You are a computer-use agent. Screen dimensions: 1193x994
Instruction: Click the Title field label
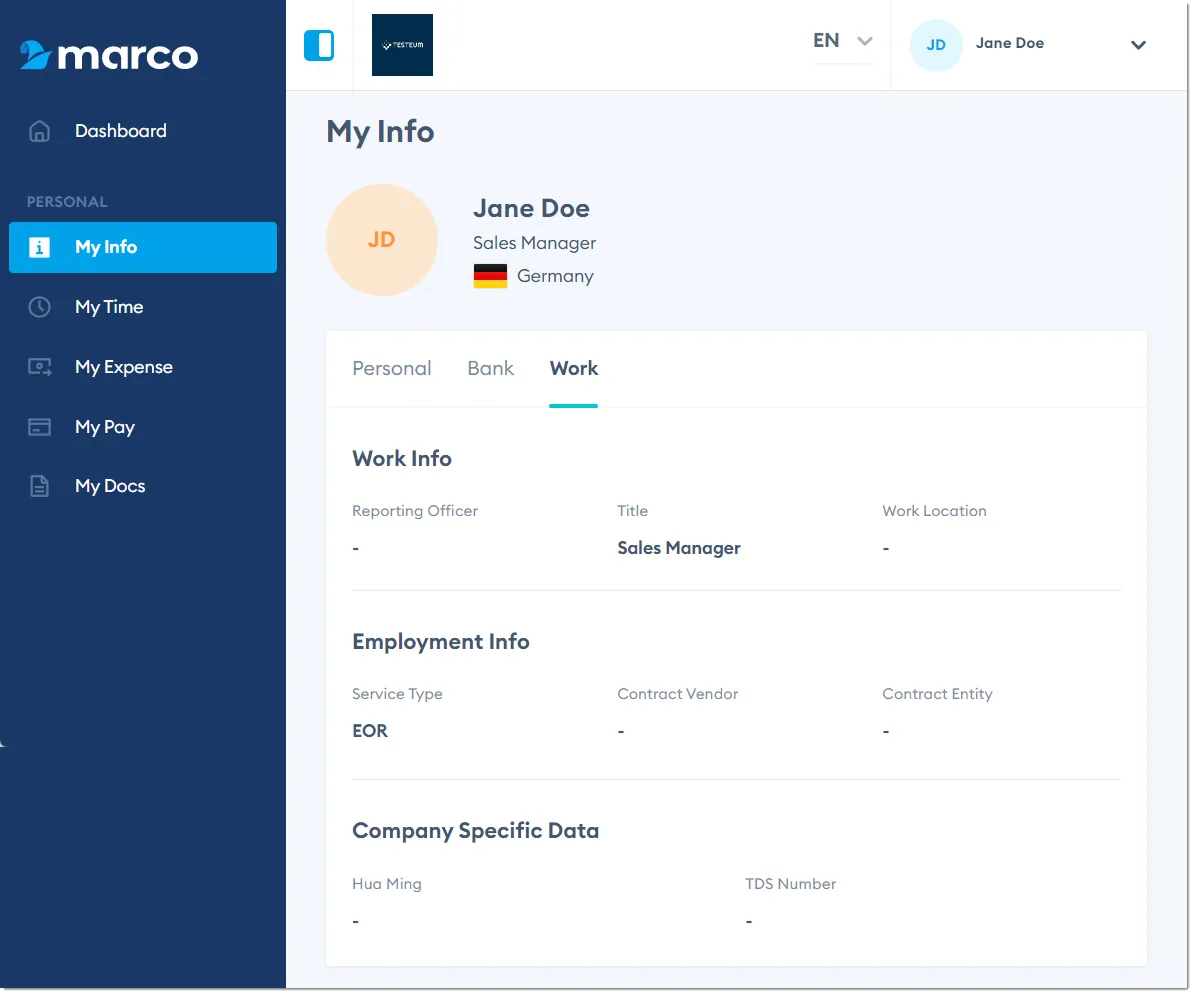point(632,511)
